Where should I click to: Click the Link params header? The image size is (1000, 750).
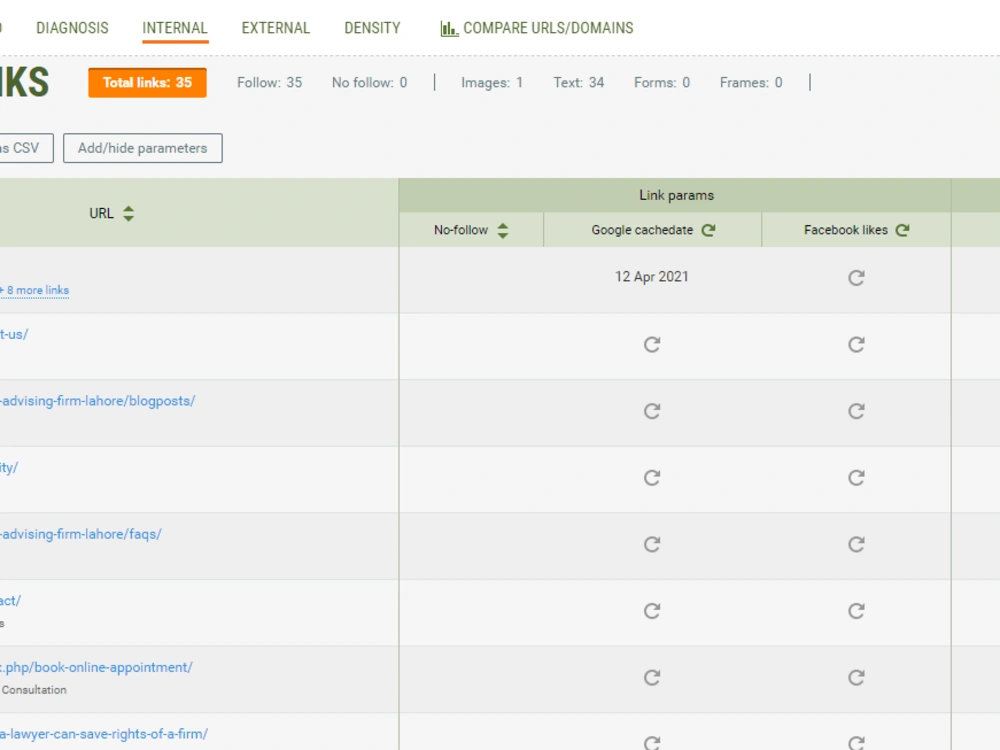[x=677, y=195]
